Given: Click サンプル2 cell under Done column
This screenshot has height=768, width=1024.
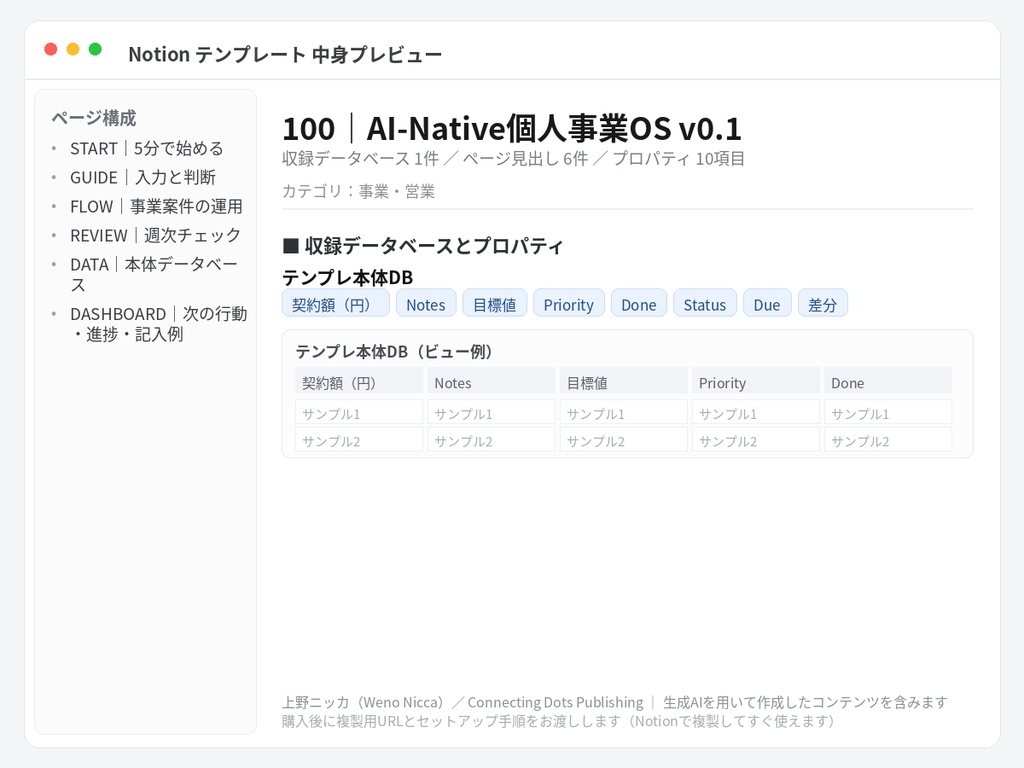Looking at the screenshot, I should click(x=888, y=440).
